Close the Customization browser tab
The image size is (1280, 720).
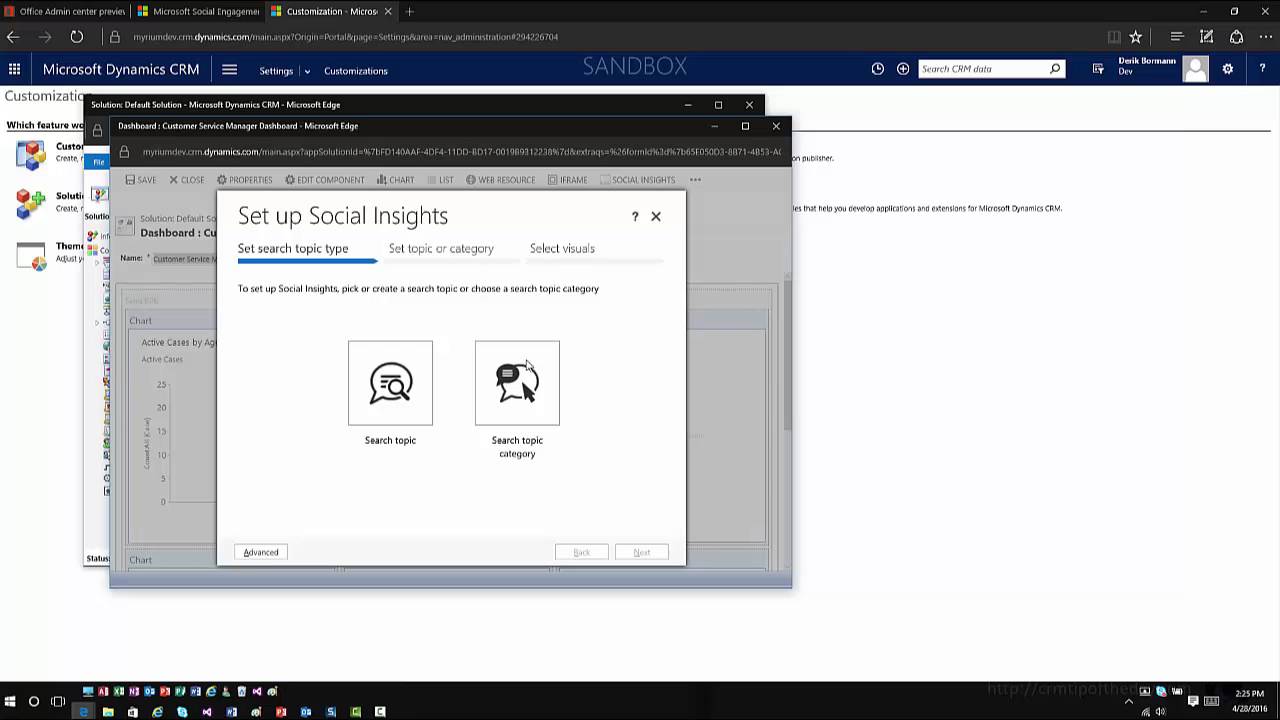[388, 11]
